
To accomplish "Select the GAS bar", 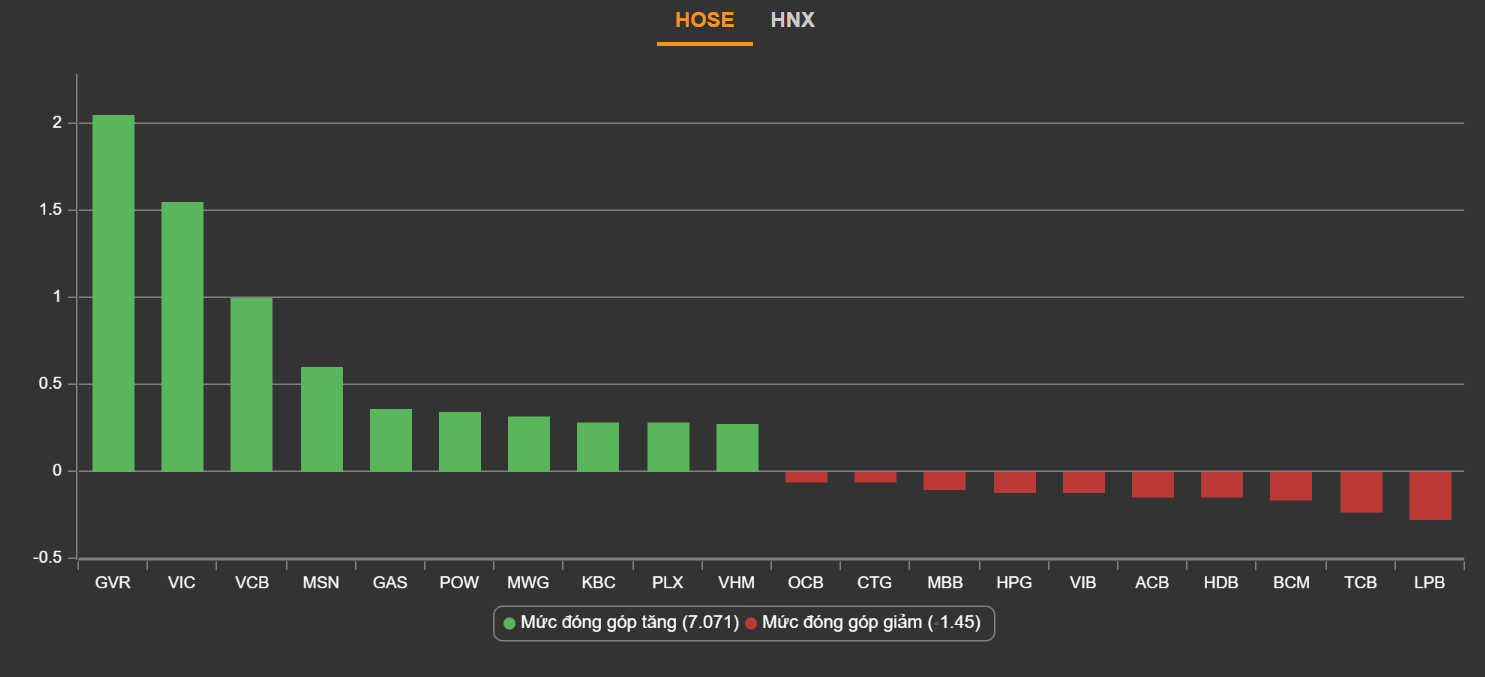I will coord(390,440).
